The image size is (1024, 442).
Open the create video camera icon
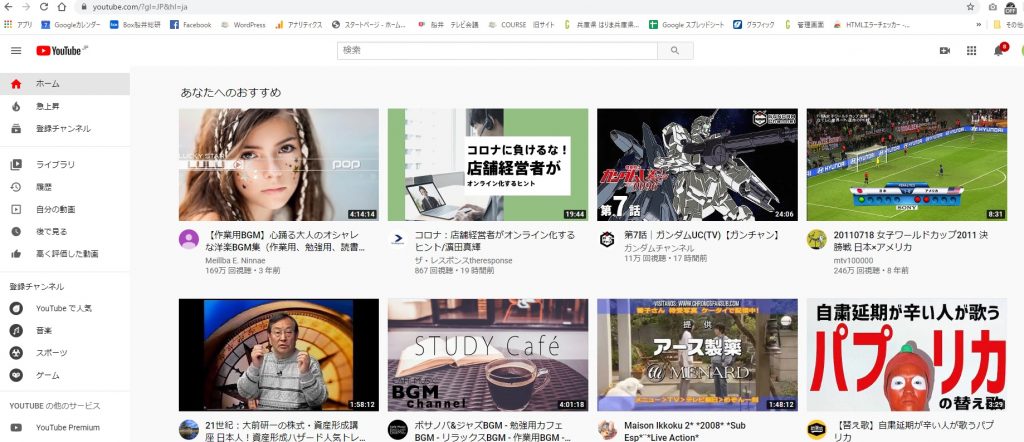944,51
